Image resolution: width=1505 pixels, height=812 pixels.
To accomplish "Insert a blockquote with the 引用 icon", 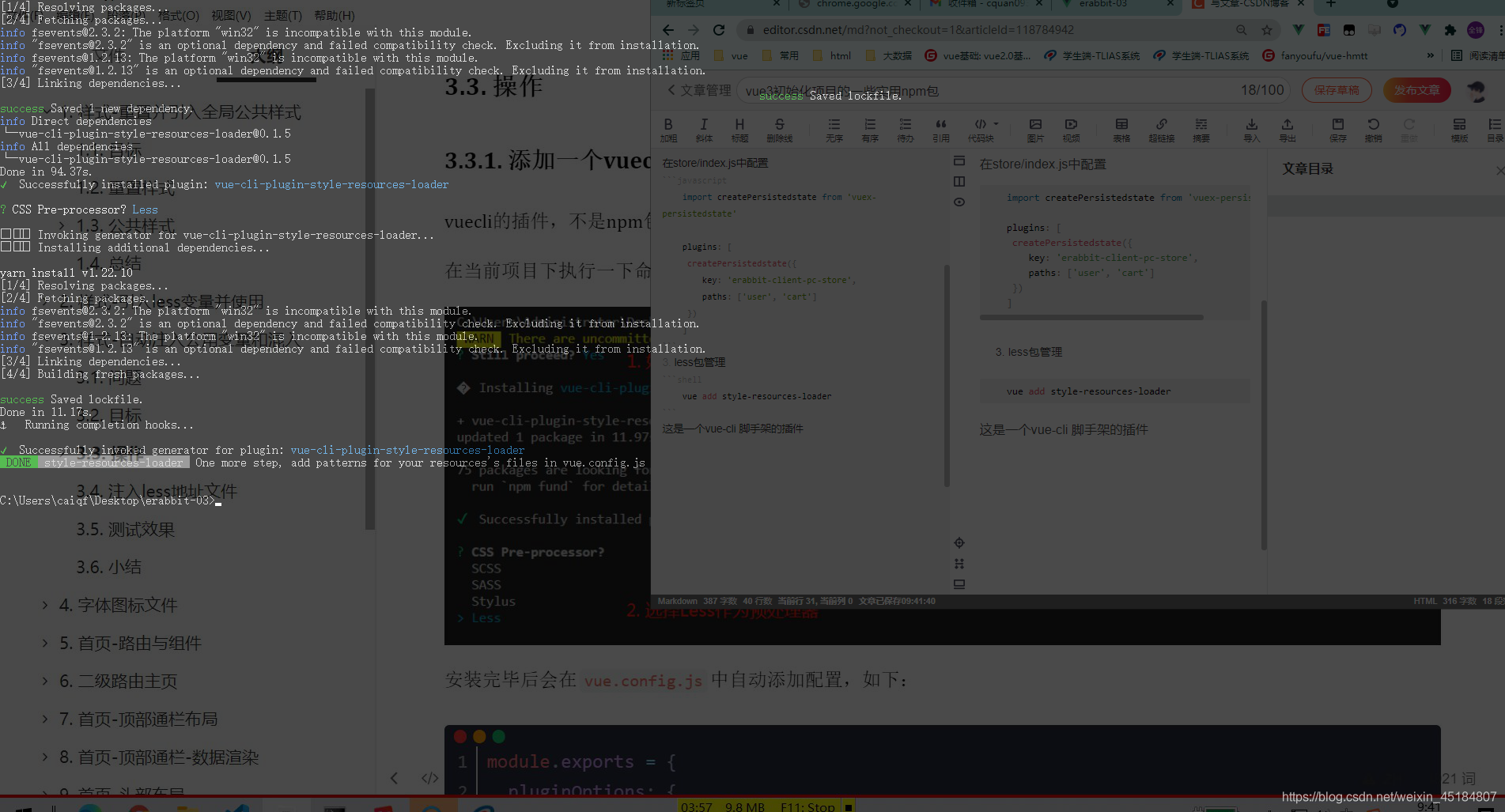I will [941, 130].
